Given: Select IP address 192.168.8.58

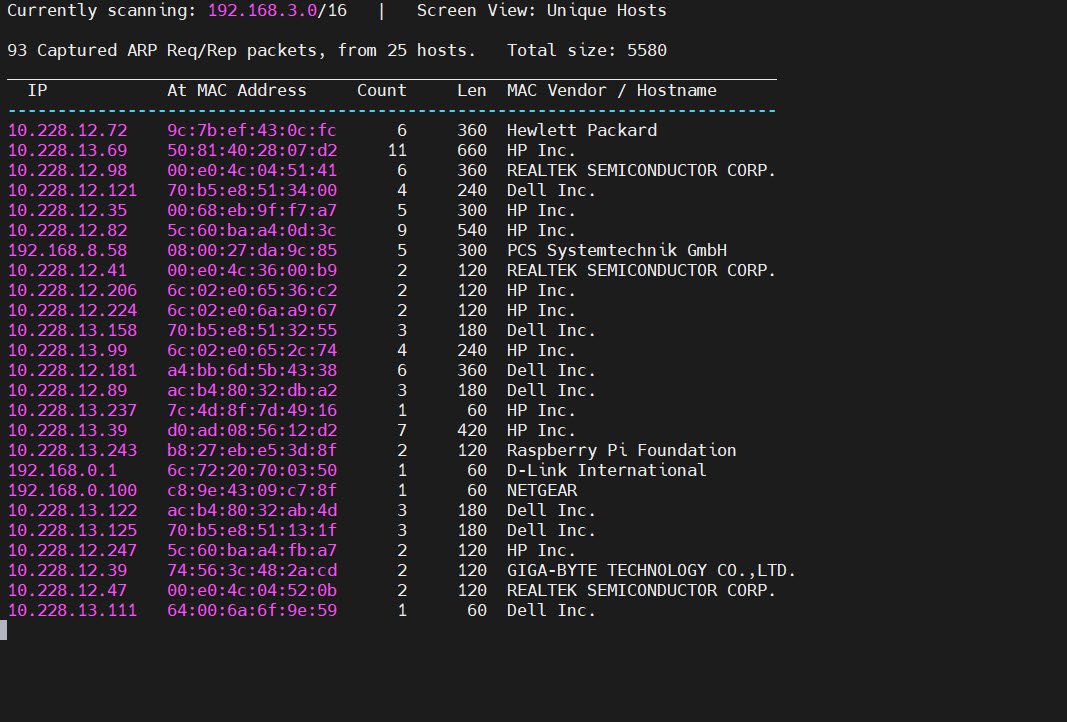Looking at the screenshot, I should pyautogui.click(x=67, y=250).
